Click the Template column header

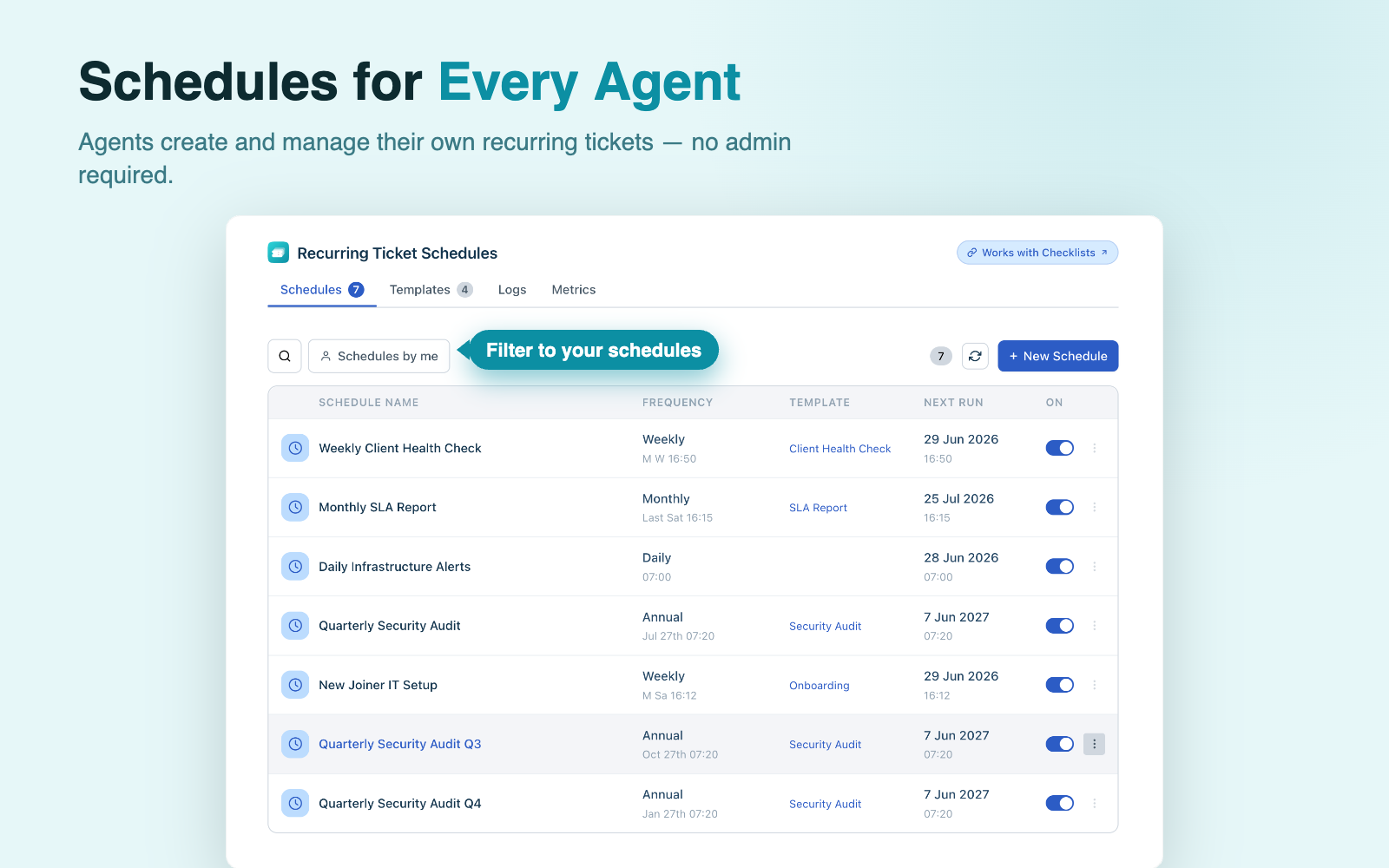tap(820, 403)
